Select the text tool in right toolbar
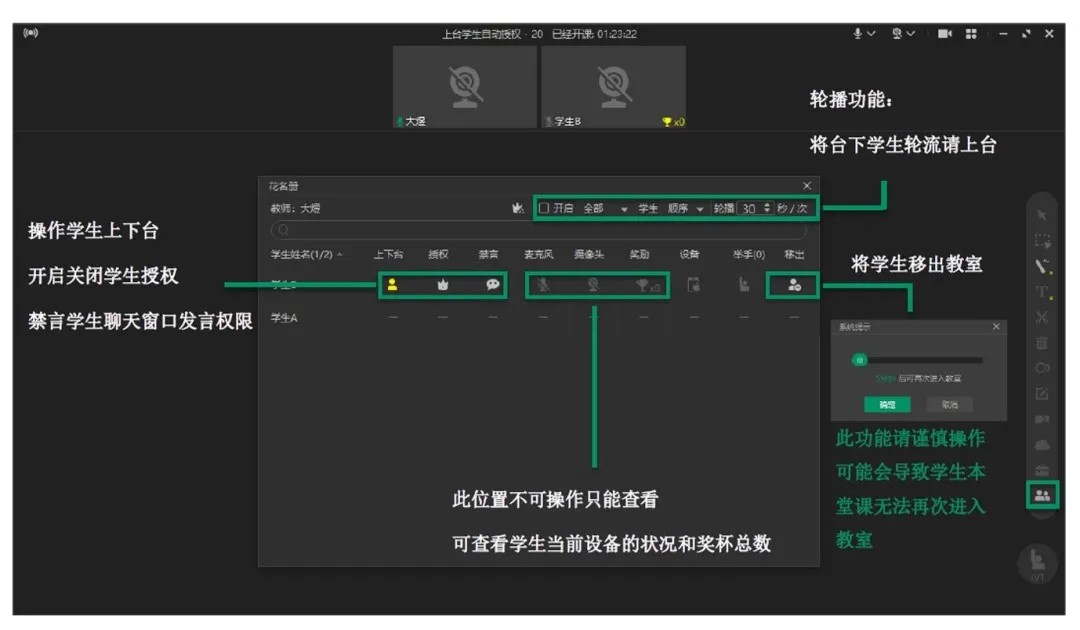Screen dimensions: 1080x630 pos(1042,292)
